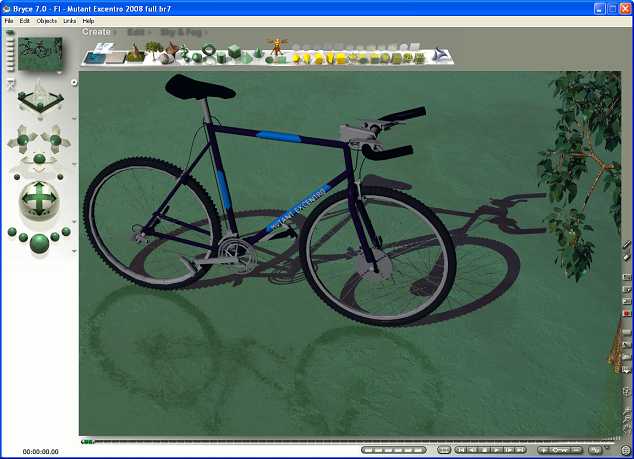Jump to last frame in animation controls

tap(520, 450)
